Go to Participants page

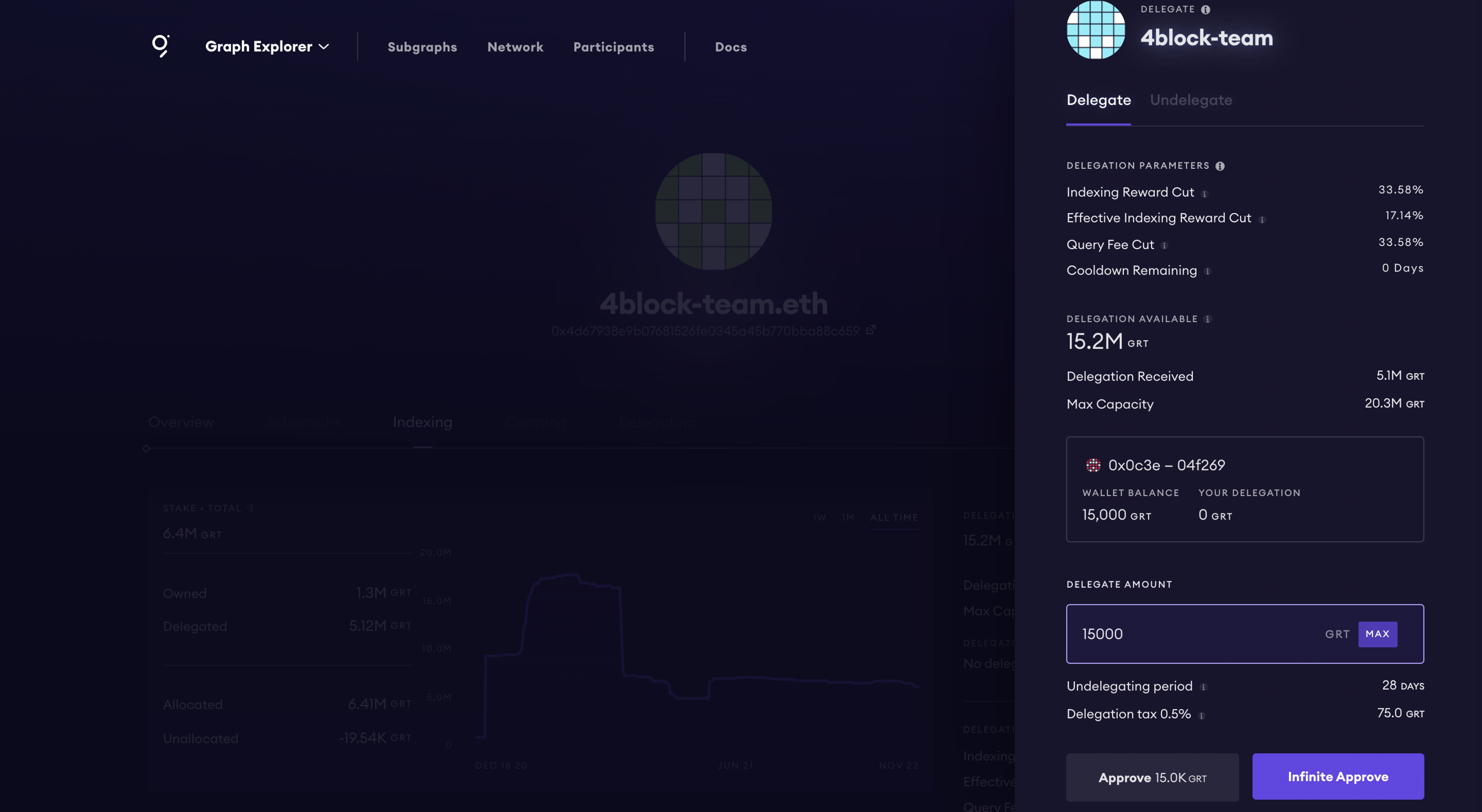click(613, 47)
